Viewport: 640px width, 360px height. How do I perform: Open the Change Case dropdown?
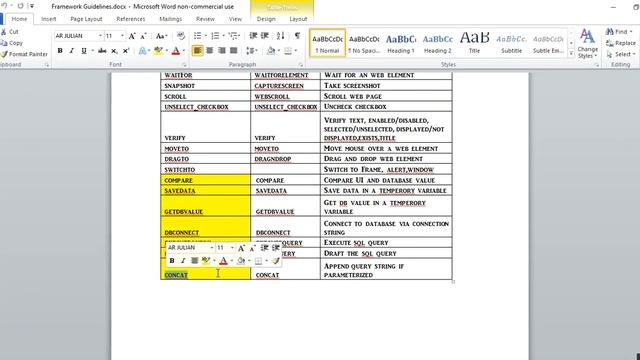[x=162, y=36]
